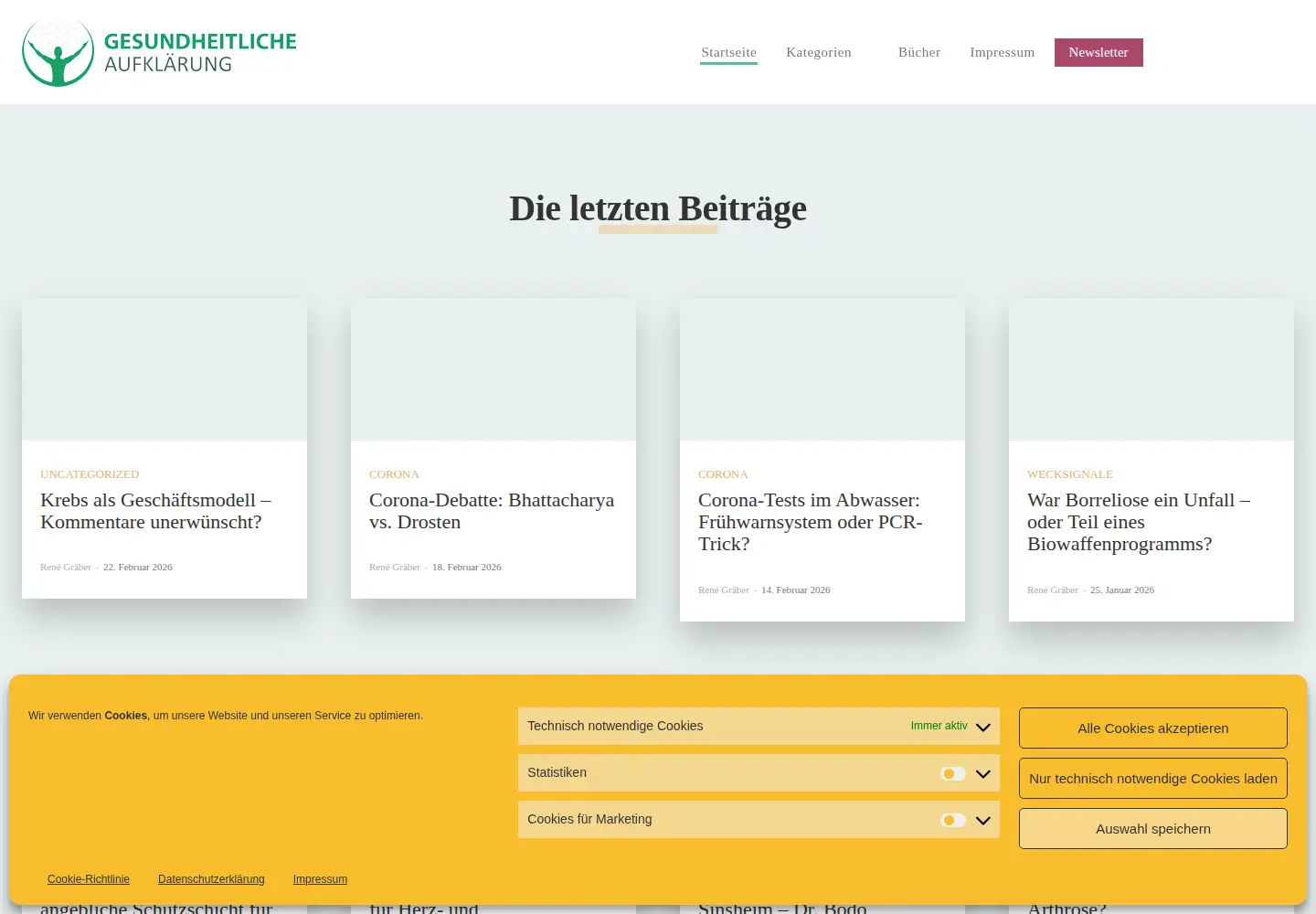1316x914 pixels.
Task: Open the Datenschutzerklärung link
Action: (211, 879)
